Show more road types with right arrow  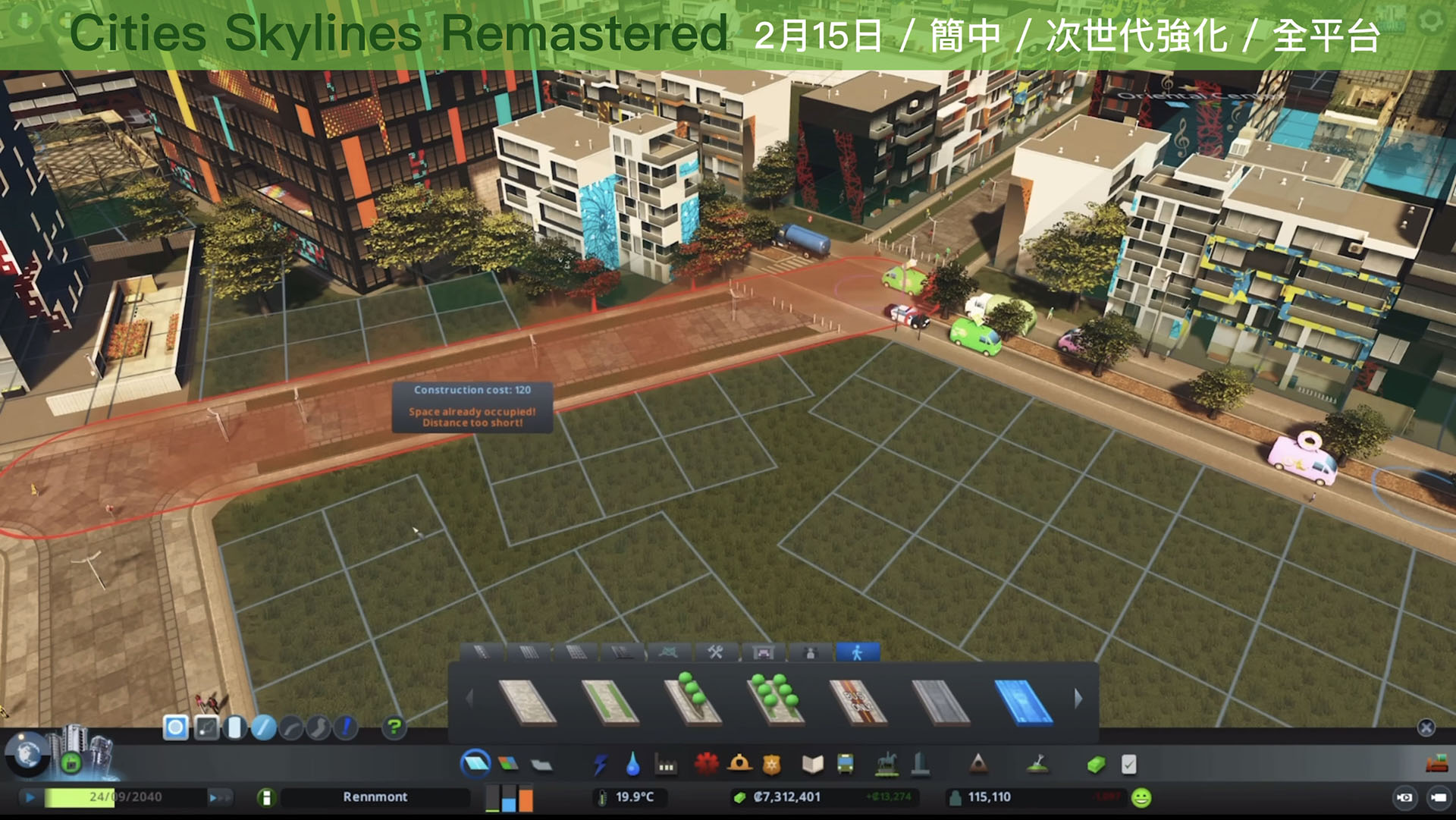point(1078,699)
